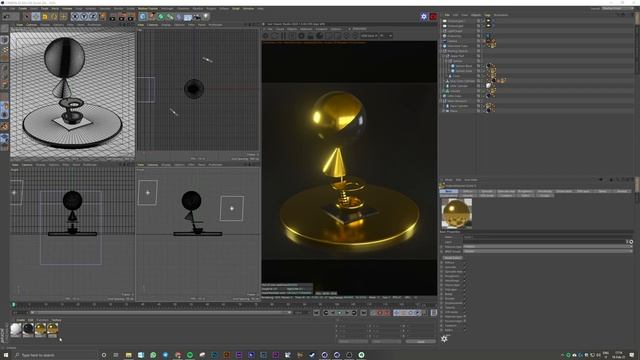
Task: Open second dropdown in Coordinate manager bottom row
Action: pyautogui.click(x=386, y=341)
